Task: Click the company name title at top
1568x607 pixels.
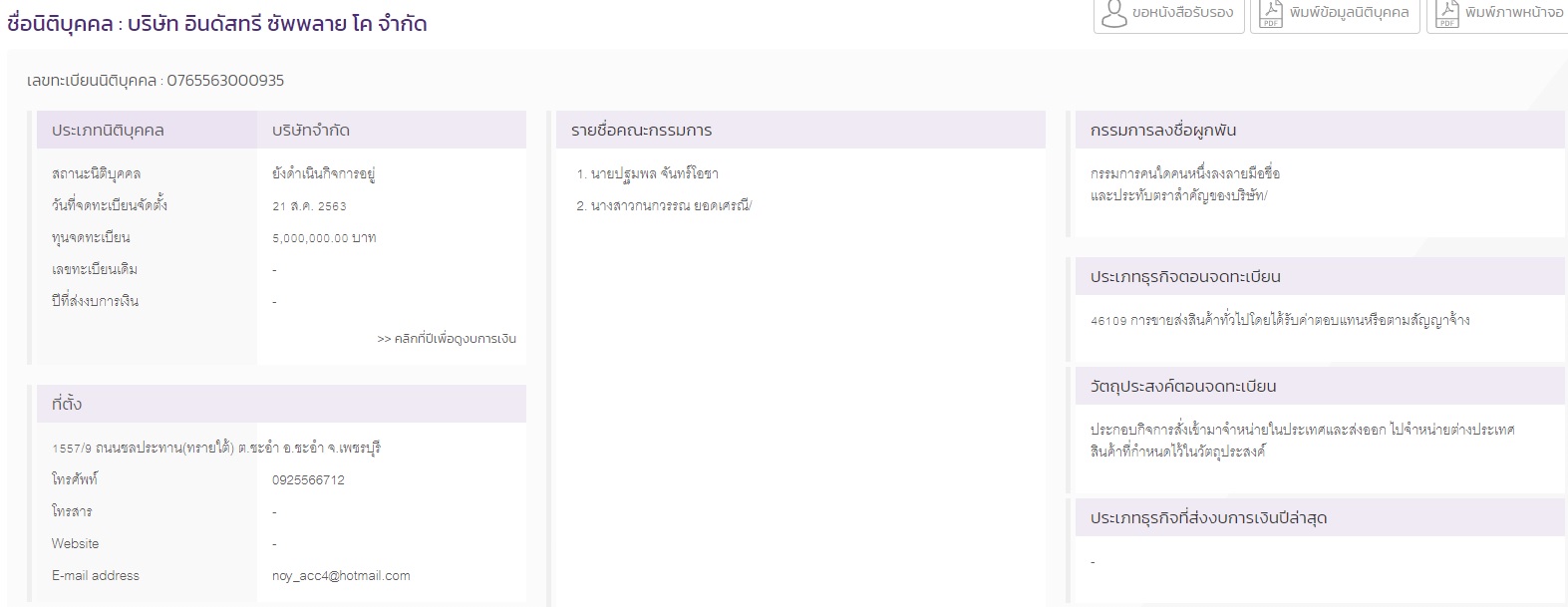Action: (217, 24)
